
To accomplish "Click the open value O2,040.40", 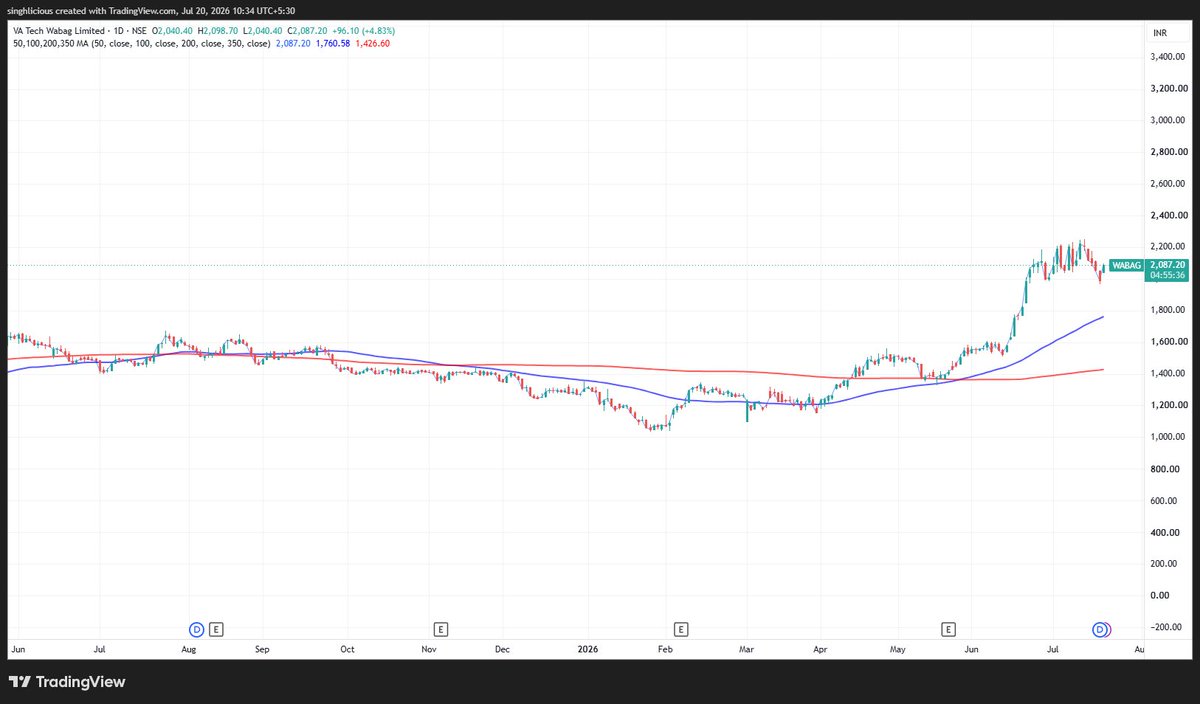I will pyautogui.click(x=174, y=33).
